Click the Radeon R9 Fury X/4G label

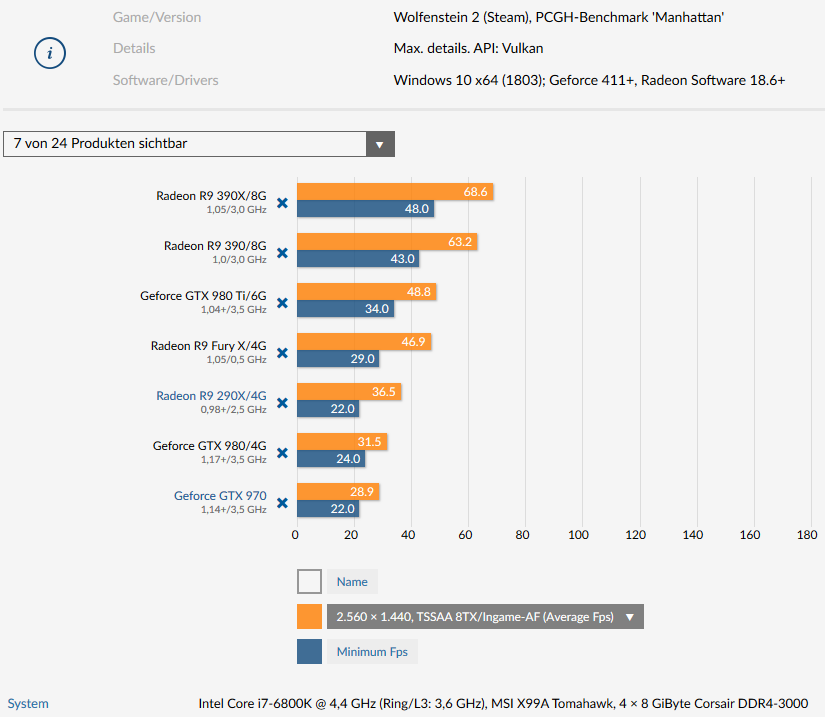[208, 346]
